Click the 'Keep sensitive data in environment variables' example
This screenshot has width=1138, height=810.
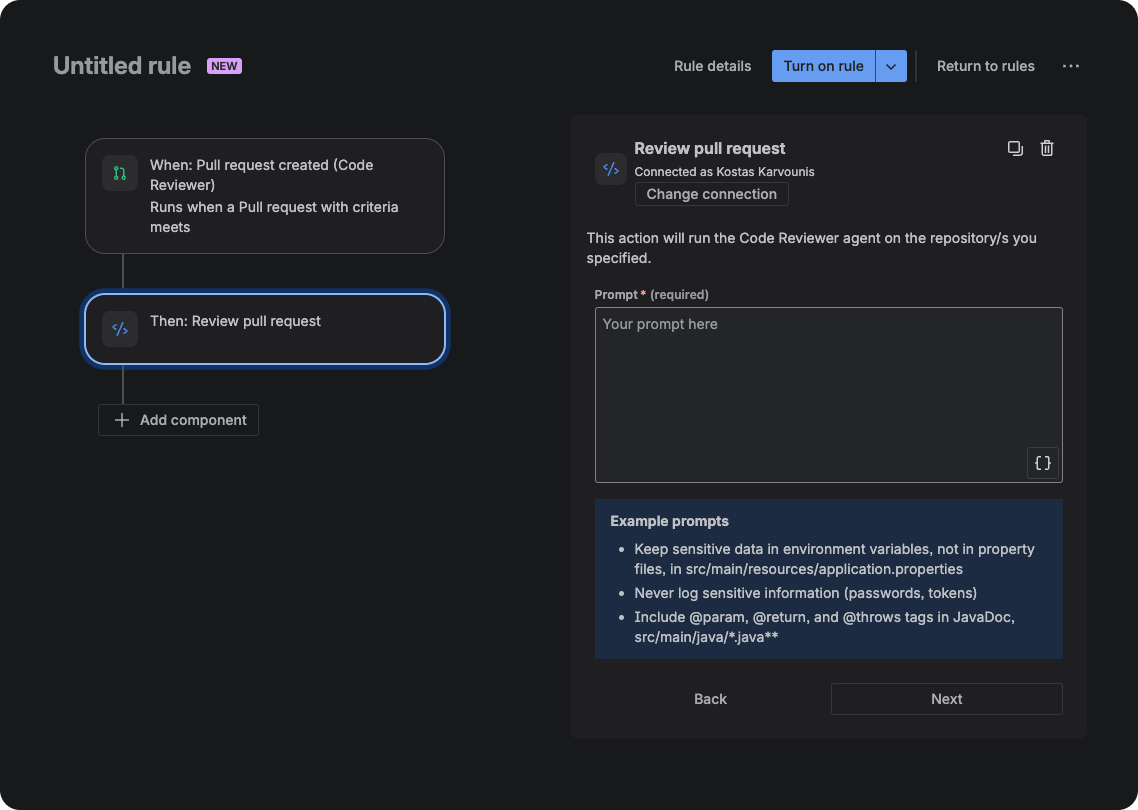point(835,559)
